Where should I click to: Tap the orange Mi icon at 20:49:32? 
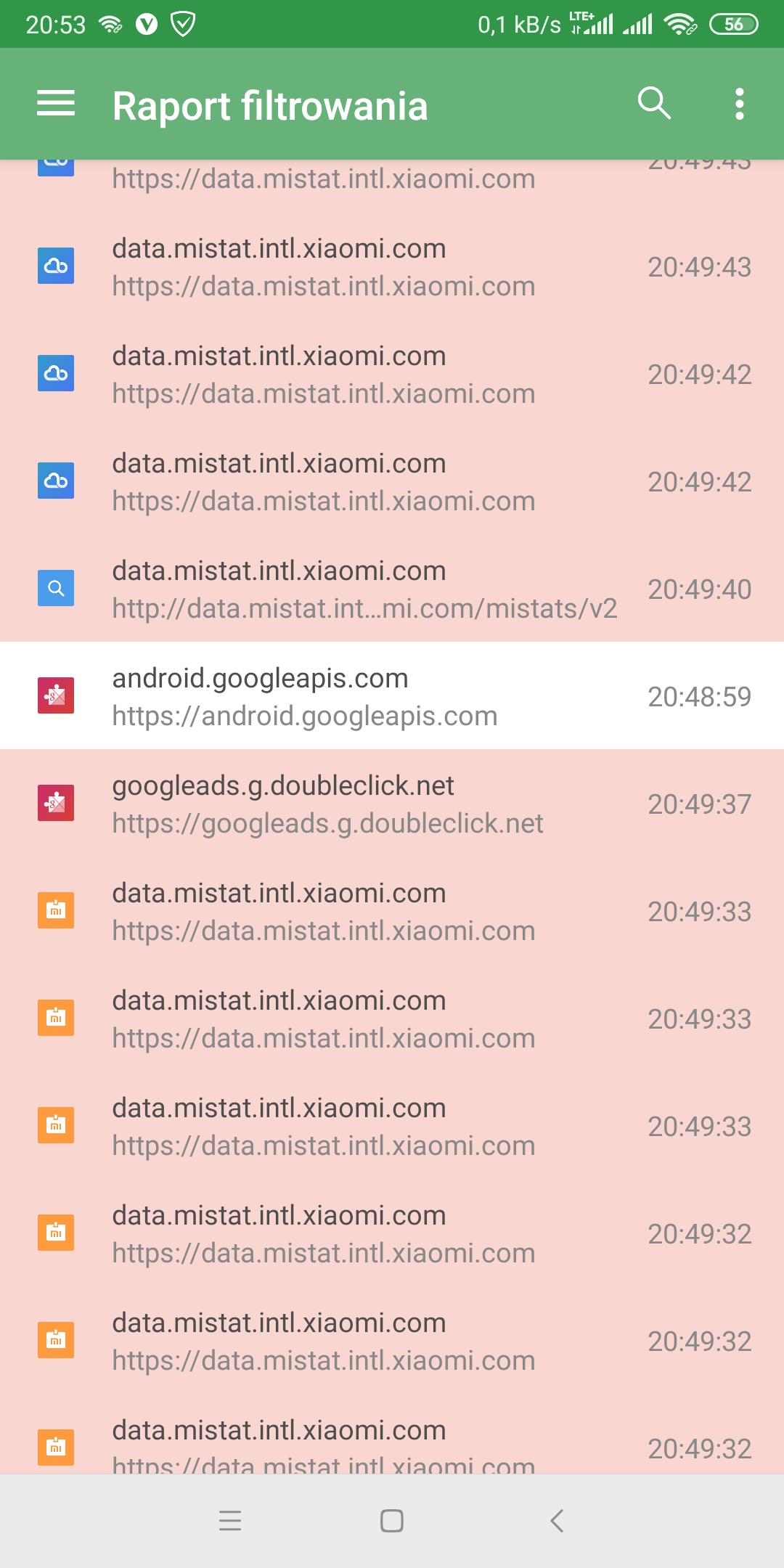click(x=56, y=1233)
